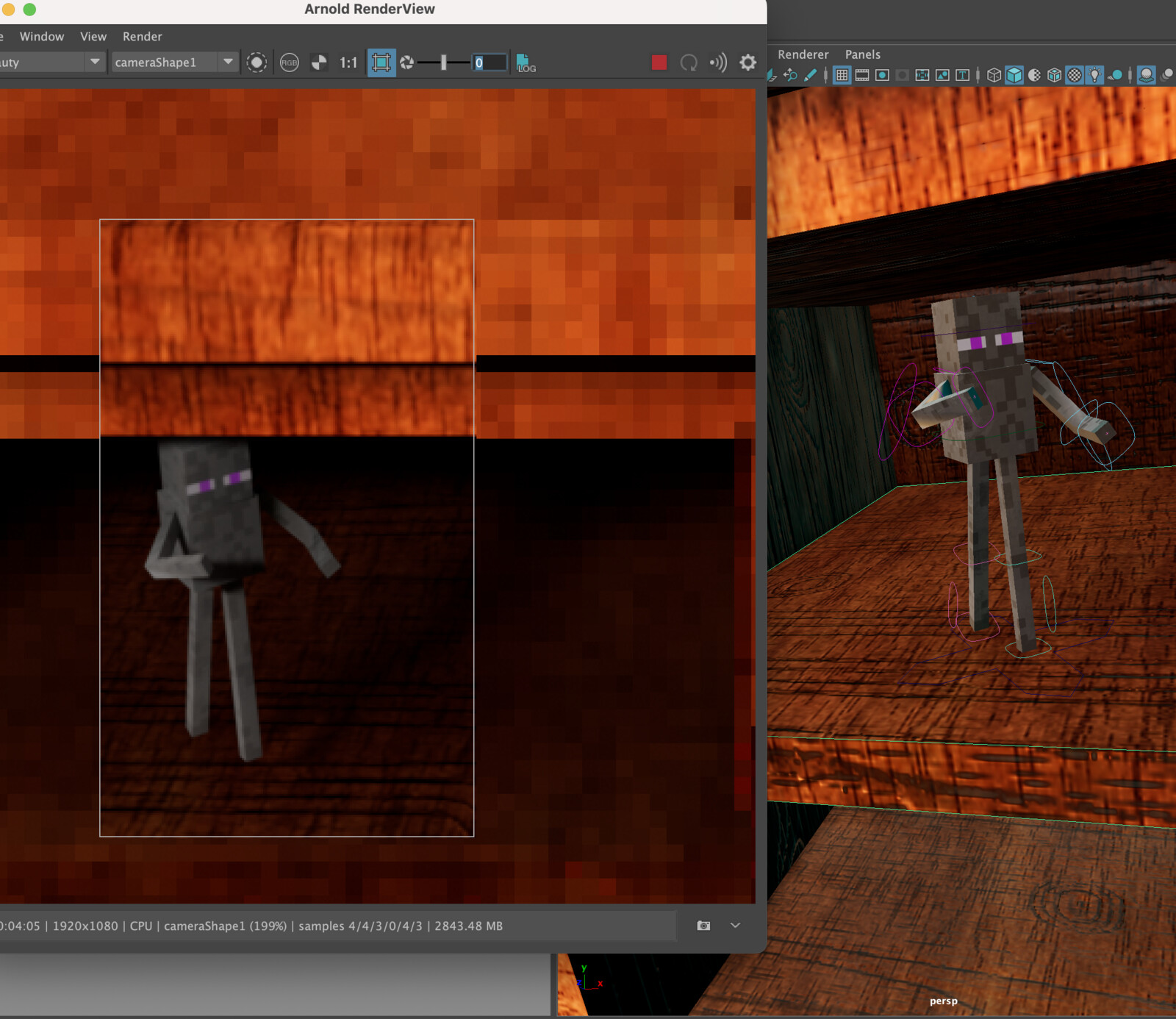Image resolution: width=1176 pixels, height=1019 pixels.
Task: Toggle the ambient occlusion icon in the viewport
Action: 1146,75
